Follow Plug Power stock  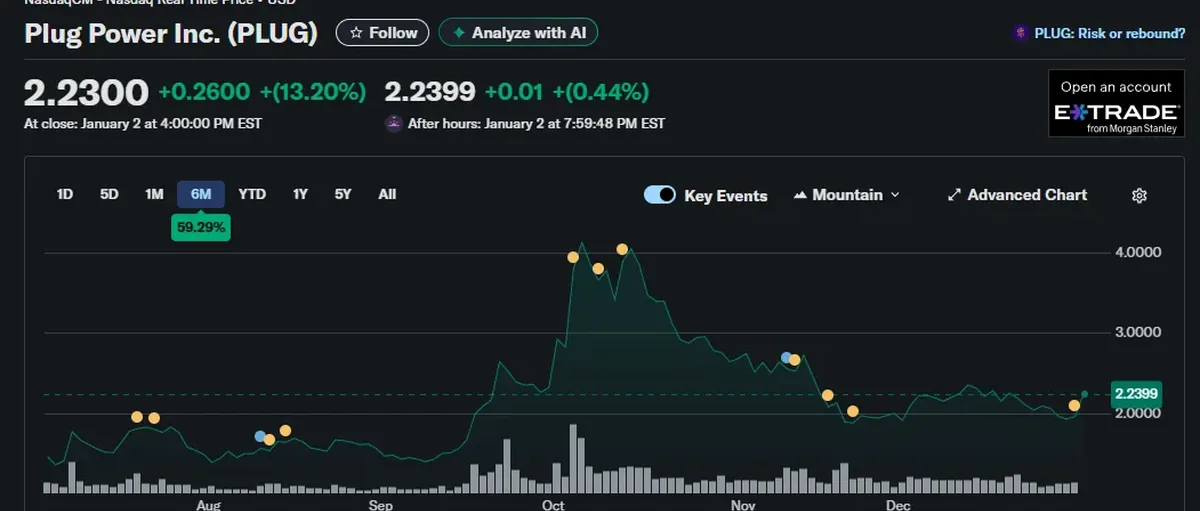pos(383,33)
